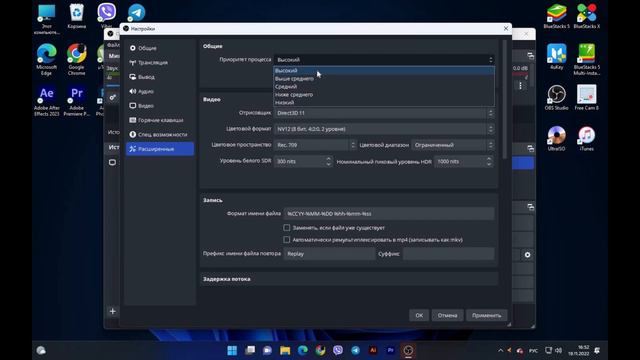The width and height of the screenshot is (640, 360).
Task: Choose Низкий process priority
Action: (x=384, y=102)
